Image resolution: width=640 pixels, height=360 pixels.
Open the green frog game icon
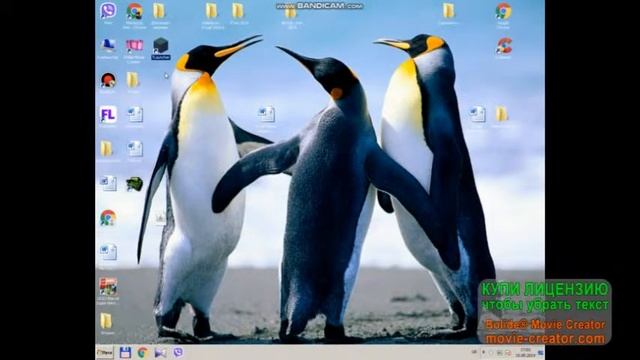tap(134, 184)
